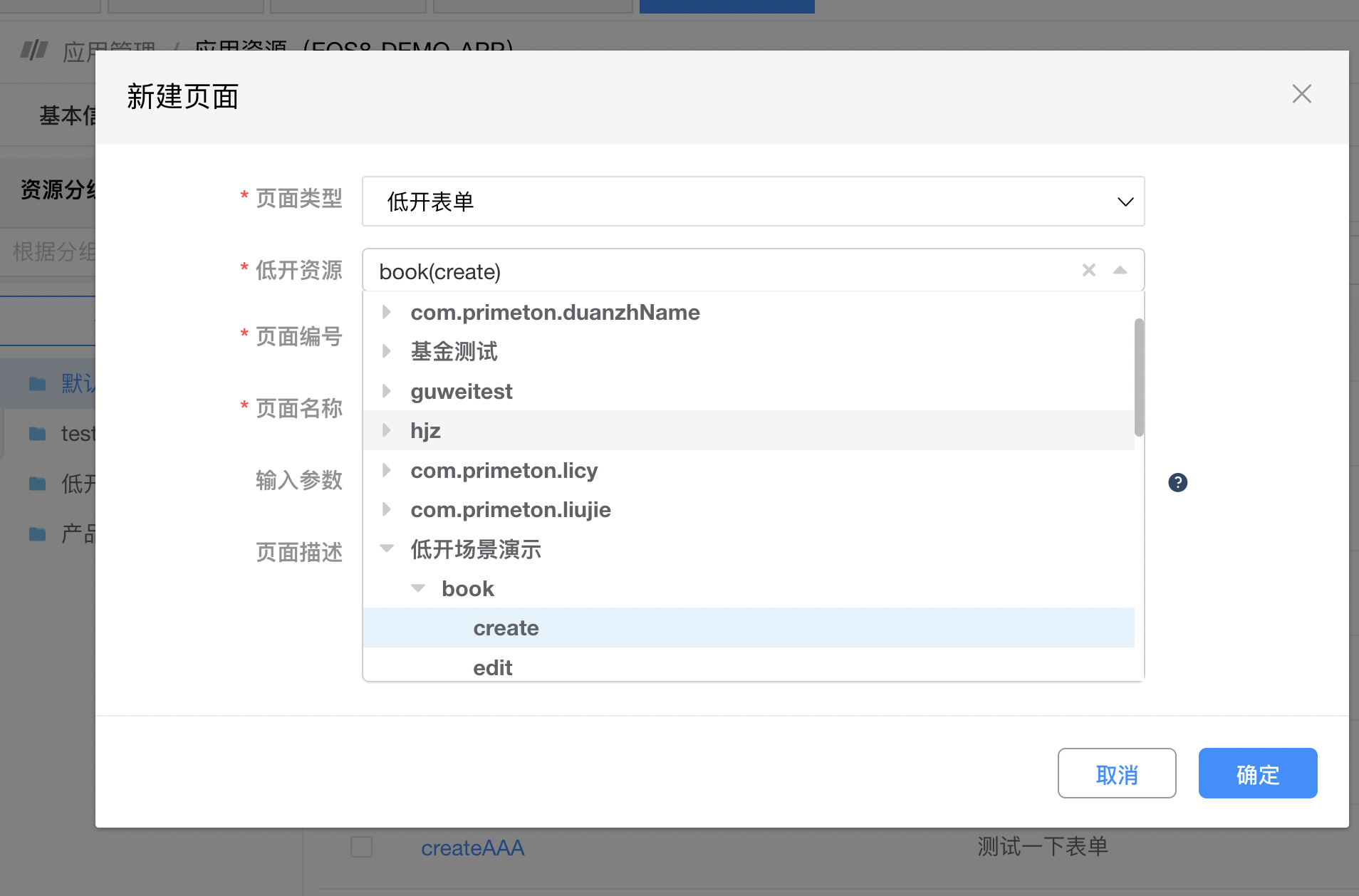Select the create resource item

coord(506,627)
